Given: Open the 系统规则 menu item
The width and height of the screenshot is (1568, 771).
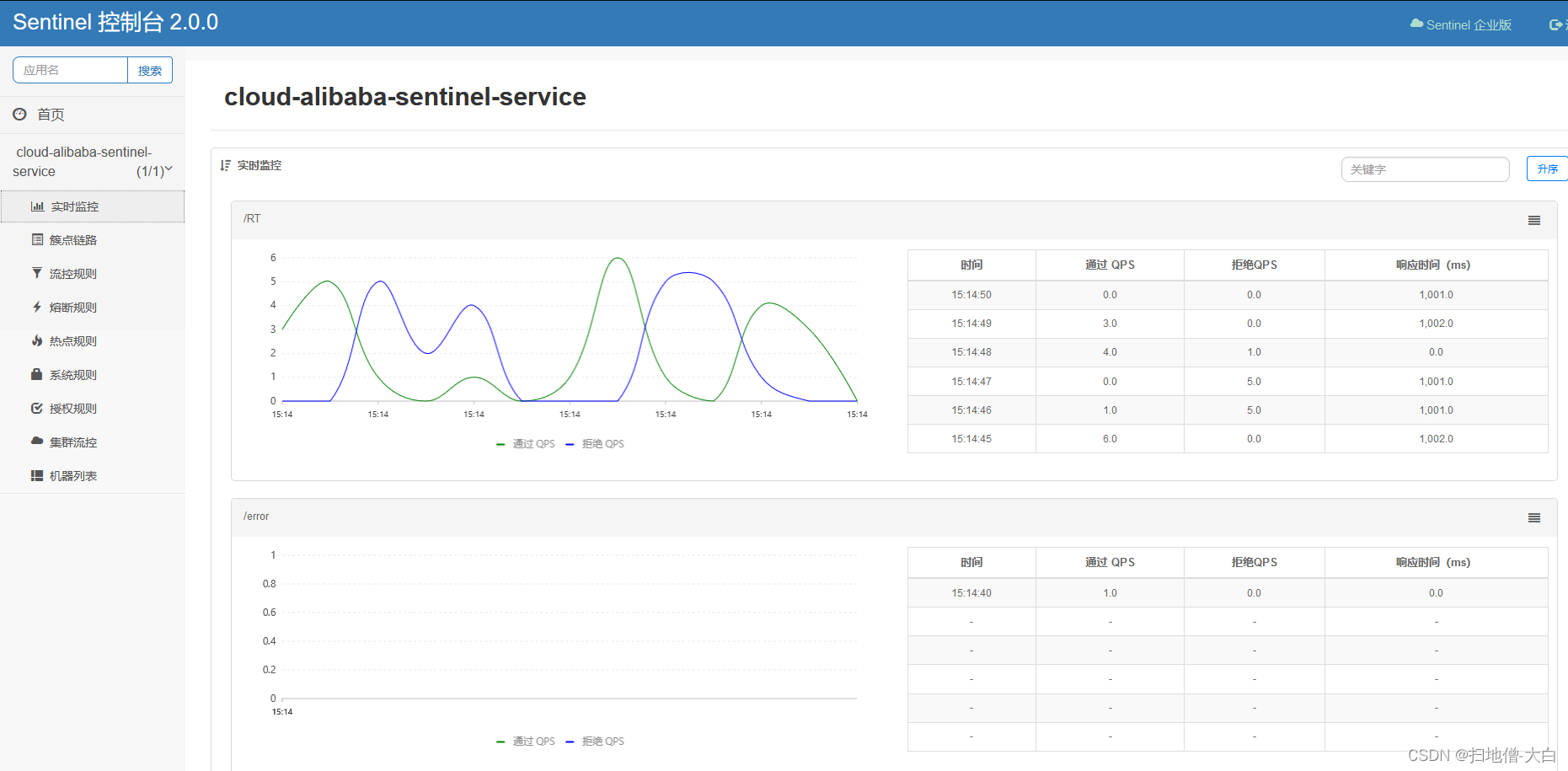Looking at the screenshot, I should [x=93, y=375].
